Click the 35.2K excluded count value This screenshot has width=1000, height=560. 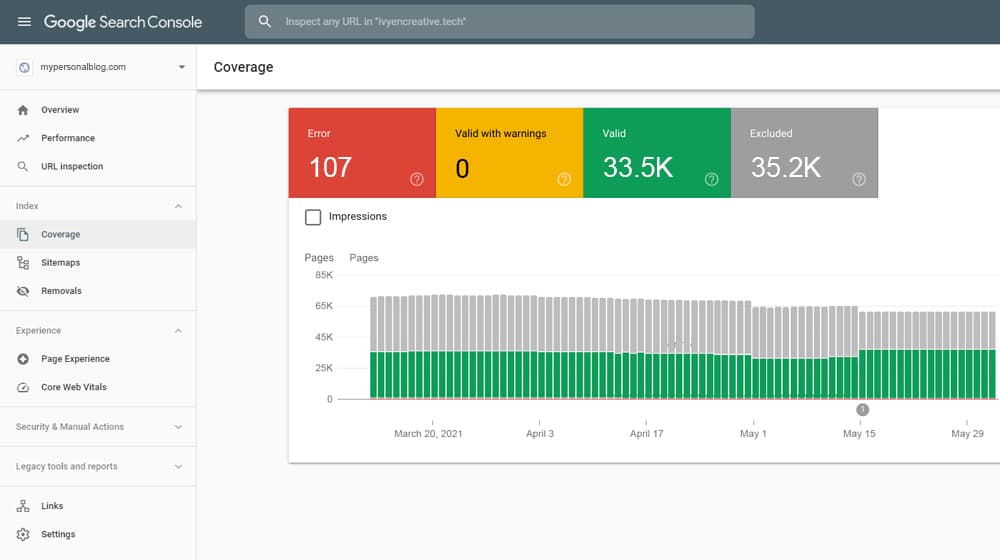(x=786, y=168)
